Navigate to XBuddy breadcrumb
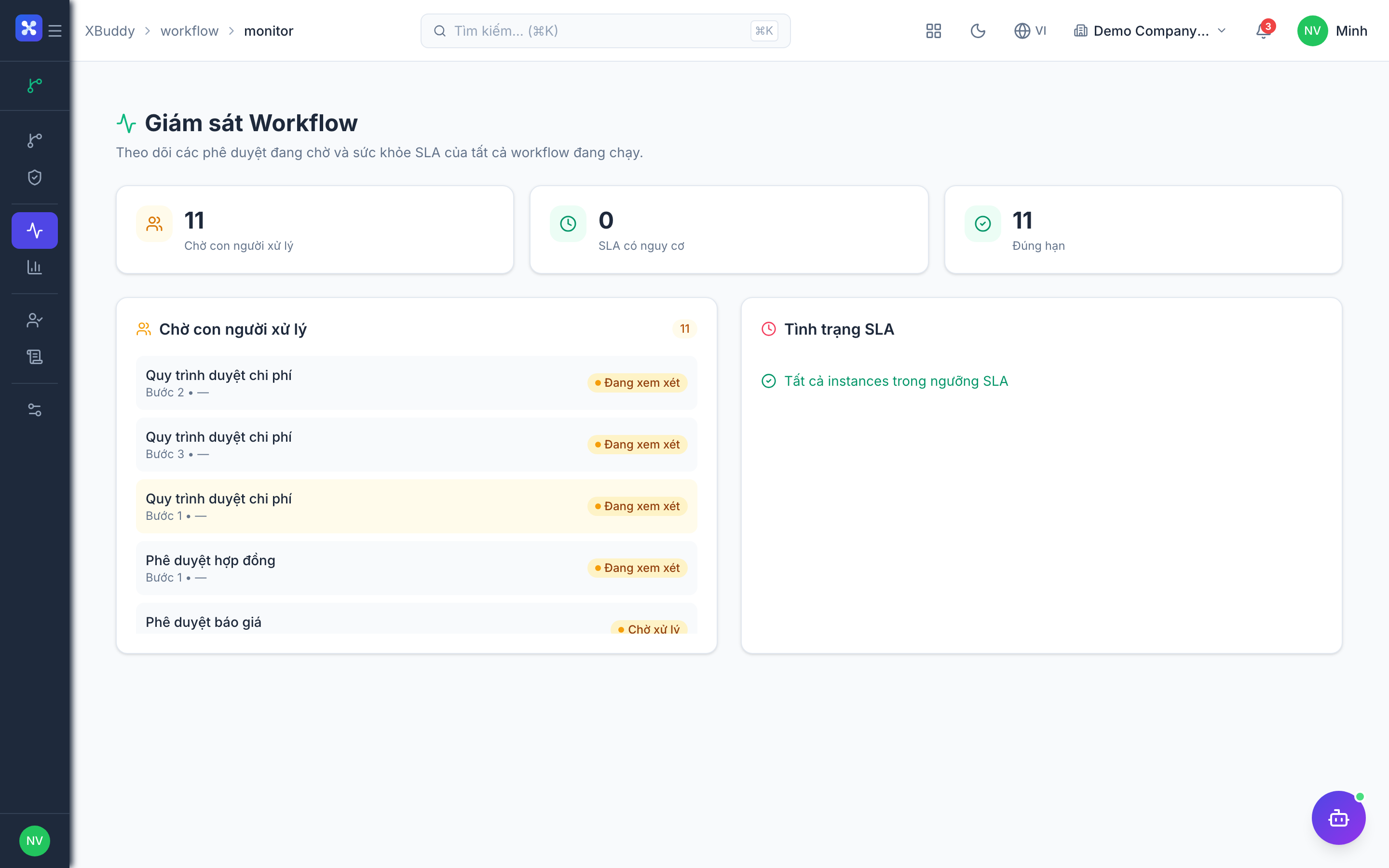Viewport: 1389px width, 868px height. pyautogui.click(x=109, y=31)
